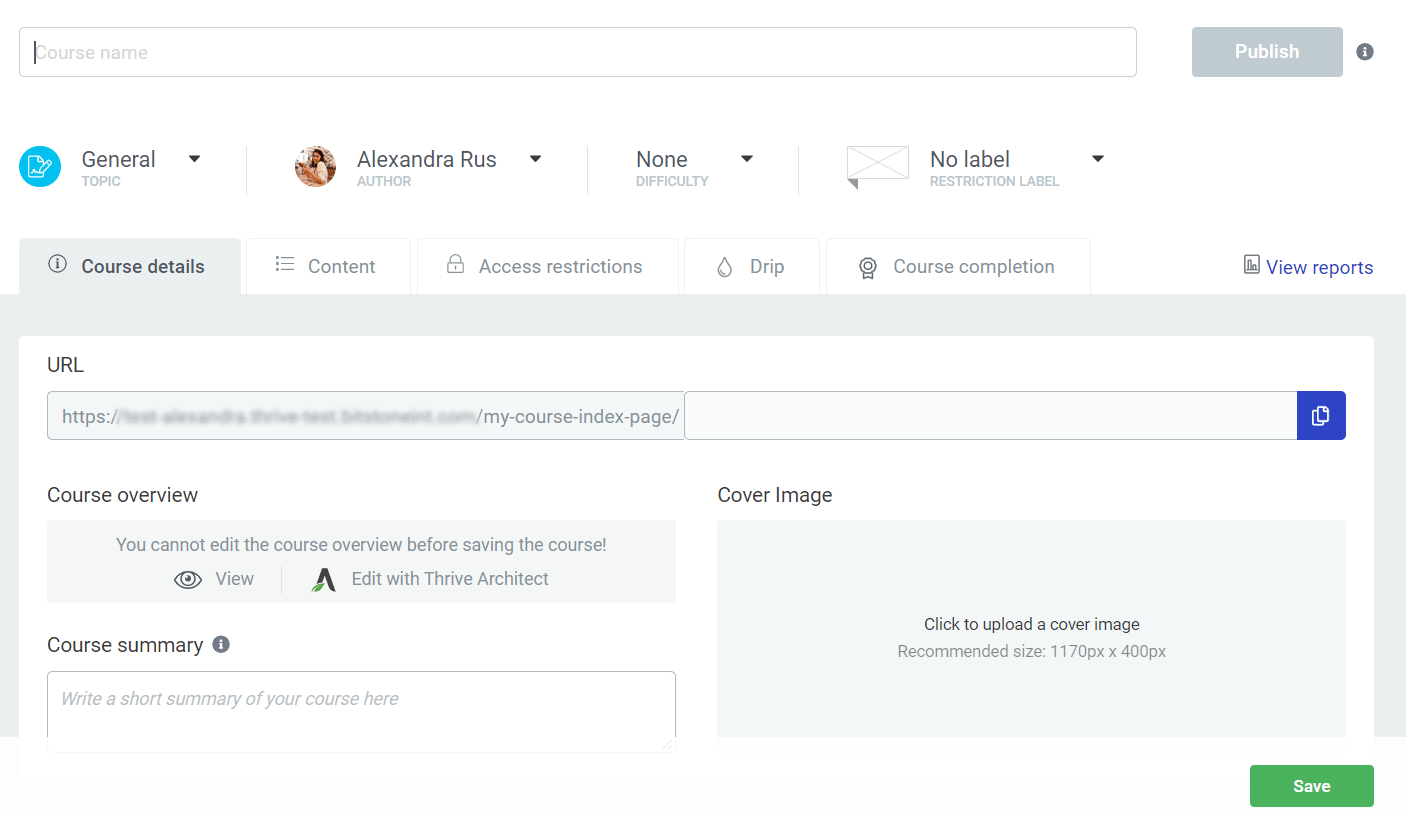This screenshot has height=816, width=1406.
Task: Open the Author dropdown
Action: point(535,159)
